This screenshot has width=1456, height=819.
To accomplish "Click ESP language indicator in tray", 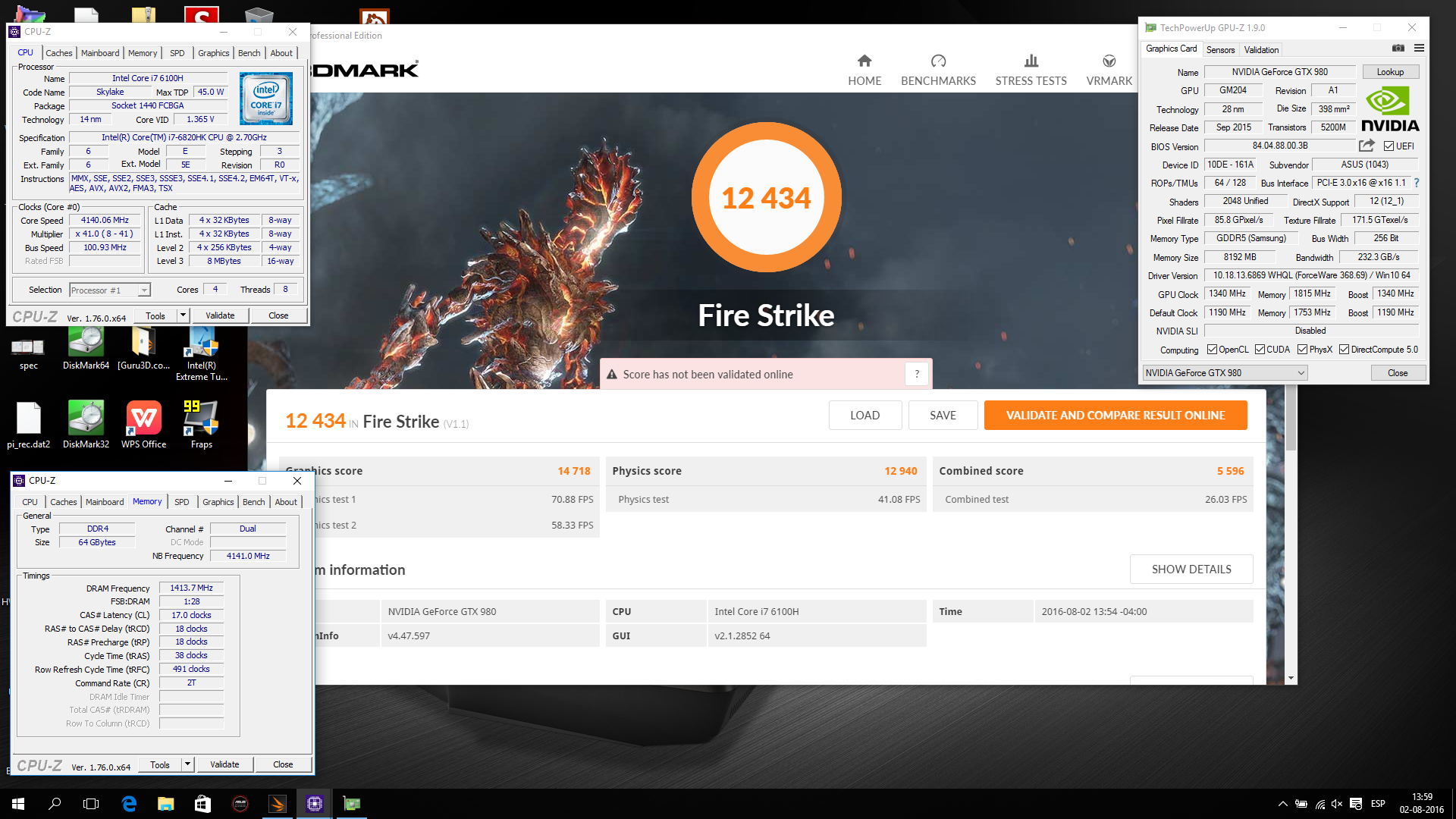I will point(1378,804).
